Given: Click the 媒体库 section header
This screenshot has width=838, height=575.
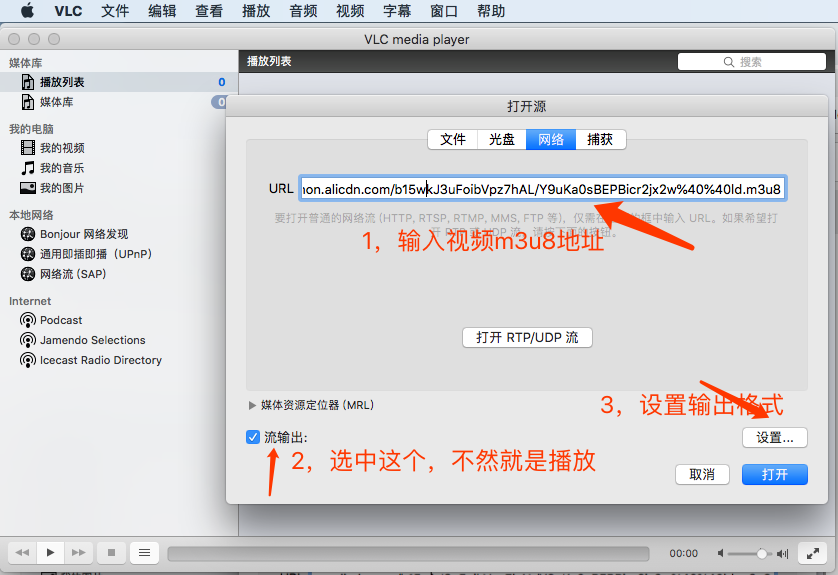Looking at the screenshot, I should [26, 63].
